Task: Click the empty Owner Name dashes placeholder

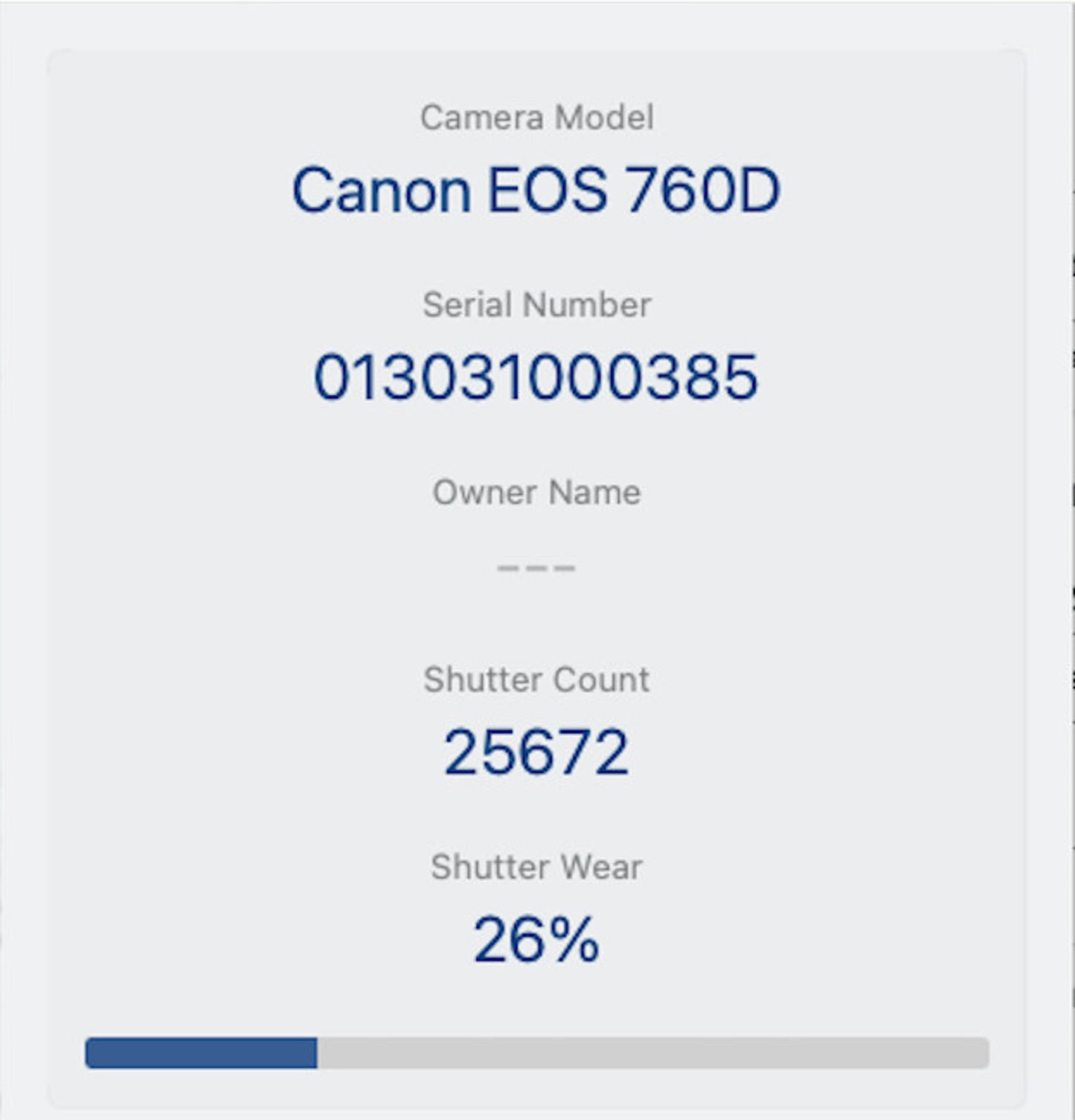Action: 536,568
